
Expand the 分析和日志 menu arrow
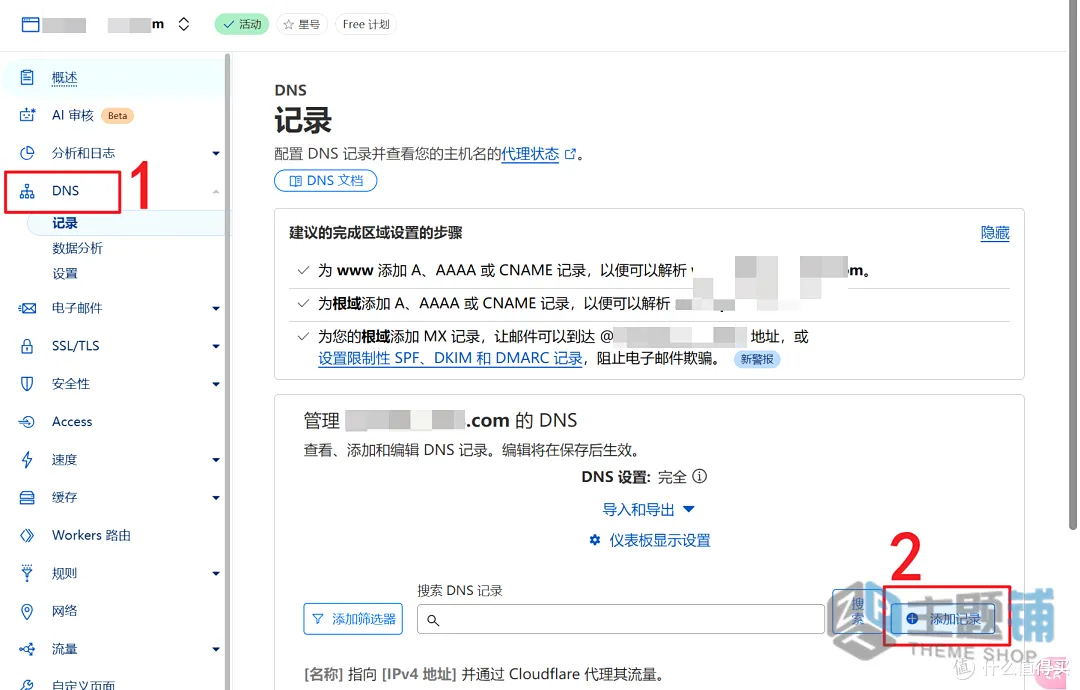(x=216, y=154)
